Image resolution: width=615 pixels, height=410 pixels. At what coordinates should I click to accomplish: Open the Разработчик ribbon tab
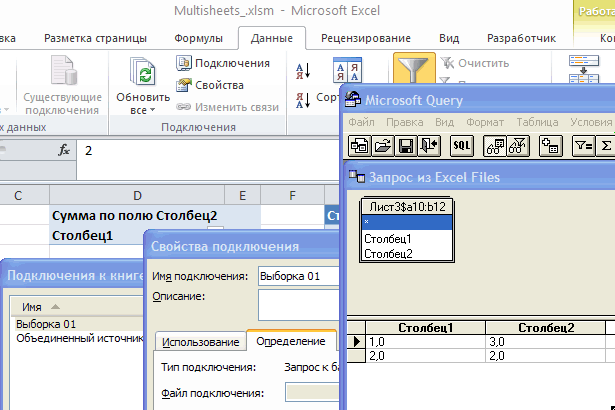(521, 38)
